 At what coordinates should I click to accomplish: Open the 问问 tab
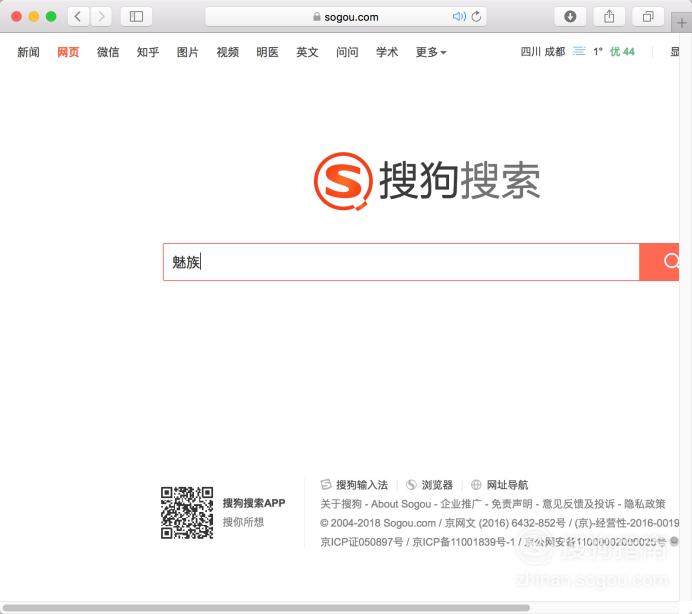click(347, 52)
